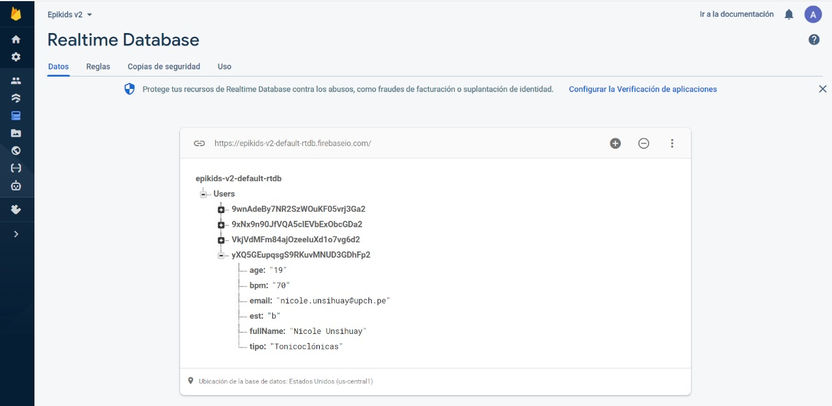The width and height of the screenshot is (832, 406).
Task: Open Machine Learning robot icon
Action: pyautogui.click(x=16, y=186)
